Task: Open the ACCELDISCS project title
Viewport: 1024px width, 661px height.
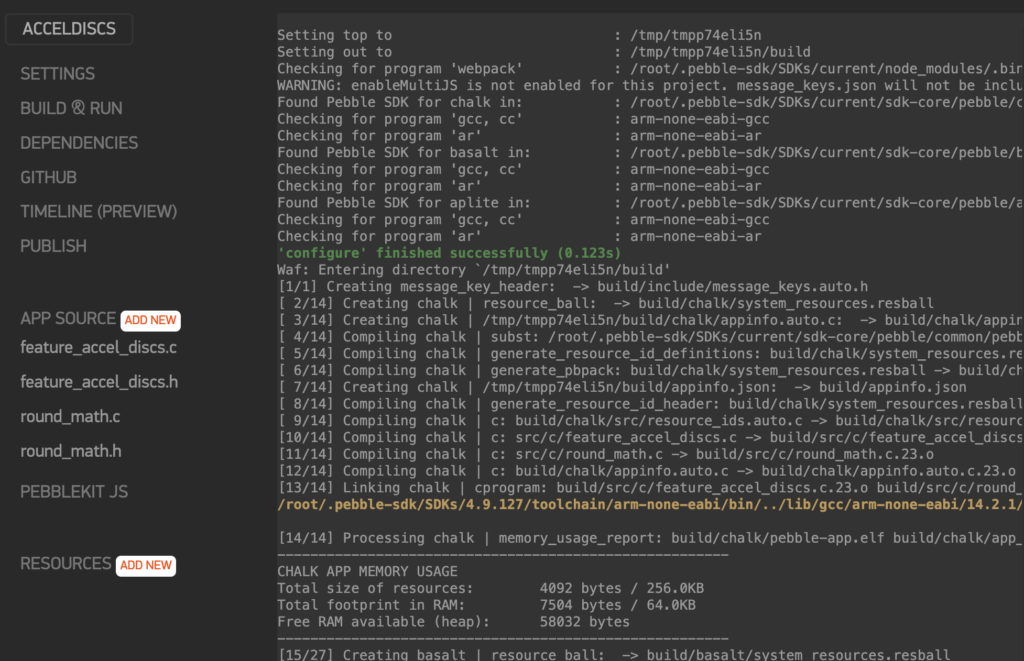Action: tap(69, 29)
